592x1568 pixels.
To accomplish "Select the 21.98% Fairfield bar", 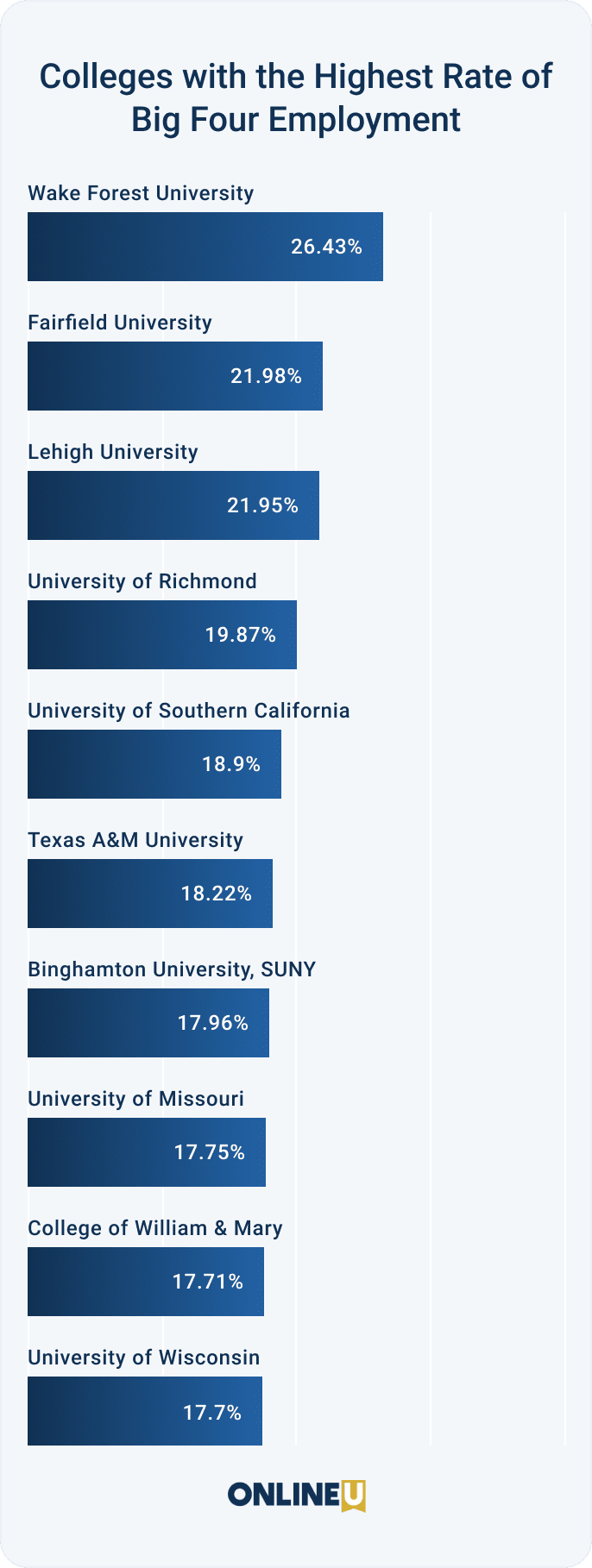I will pyautogui.click(x=174, y=376).
